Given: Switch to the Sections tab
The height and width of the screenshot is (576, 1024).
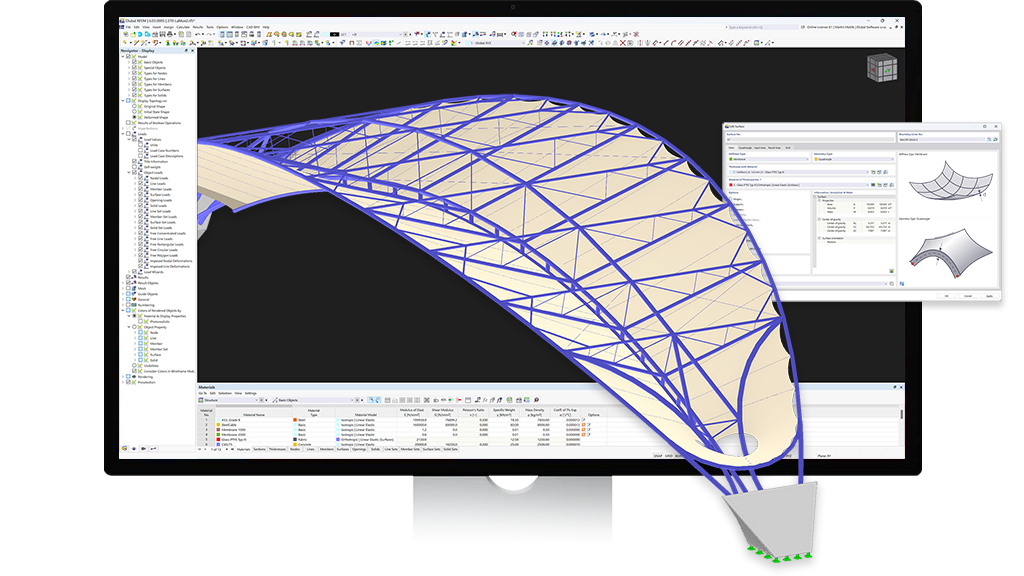Looking at the screenshot, I should point(259,449).
